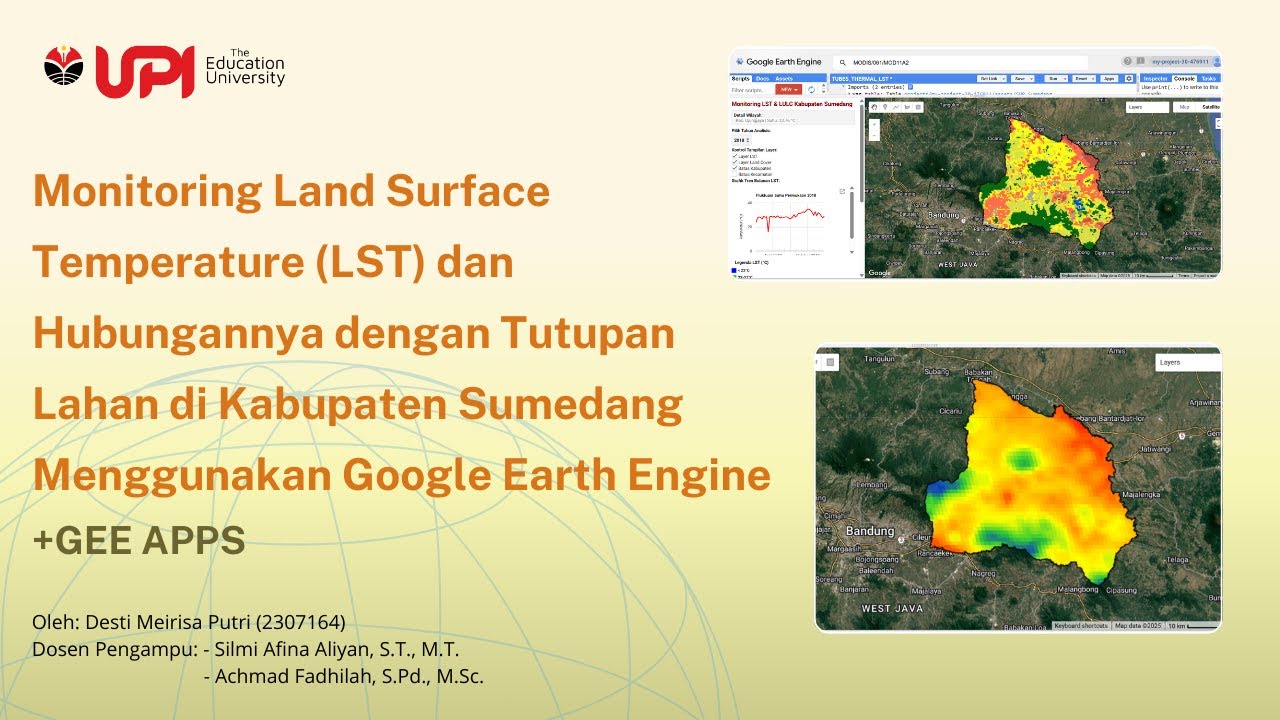Select the draw line tool
This screenshot has width=1280, height=720.
[x=896, y=107]
